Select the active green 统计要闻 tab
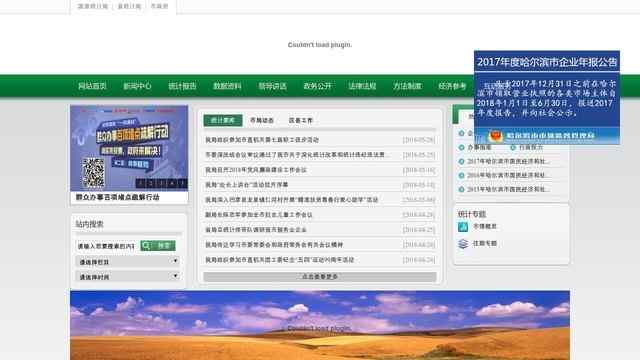640x360 pixels. 223,120
